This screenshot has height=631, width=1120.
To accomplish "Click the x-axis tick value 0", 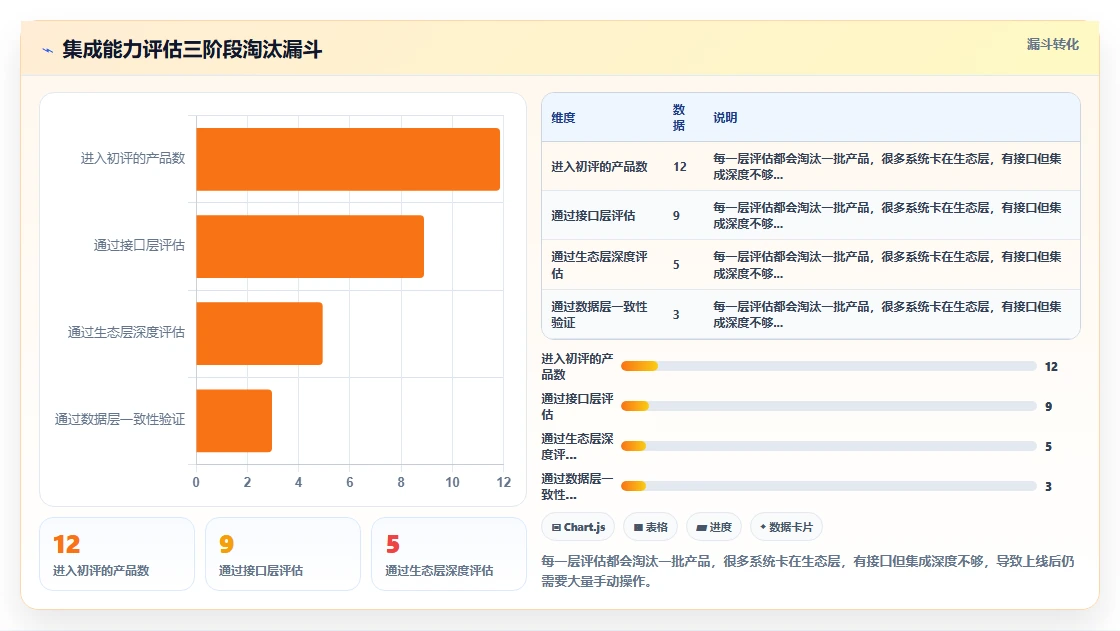I will (x=196, y=482).
